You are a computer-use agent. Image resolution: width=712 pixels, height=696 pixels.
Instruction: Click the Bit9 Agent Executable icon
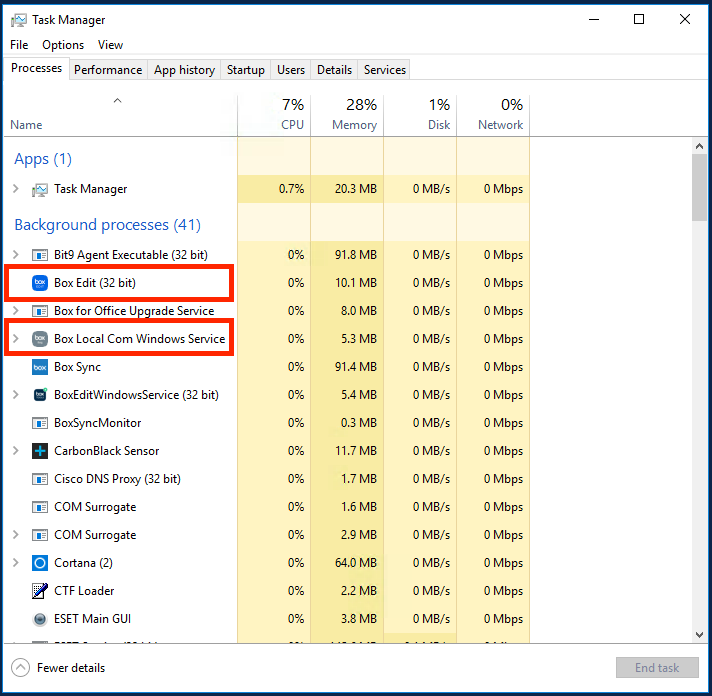pyautogui.click(x=40, y=255)
